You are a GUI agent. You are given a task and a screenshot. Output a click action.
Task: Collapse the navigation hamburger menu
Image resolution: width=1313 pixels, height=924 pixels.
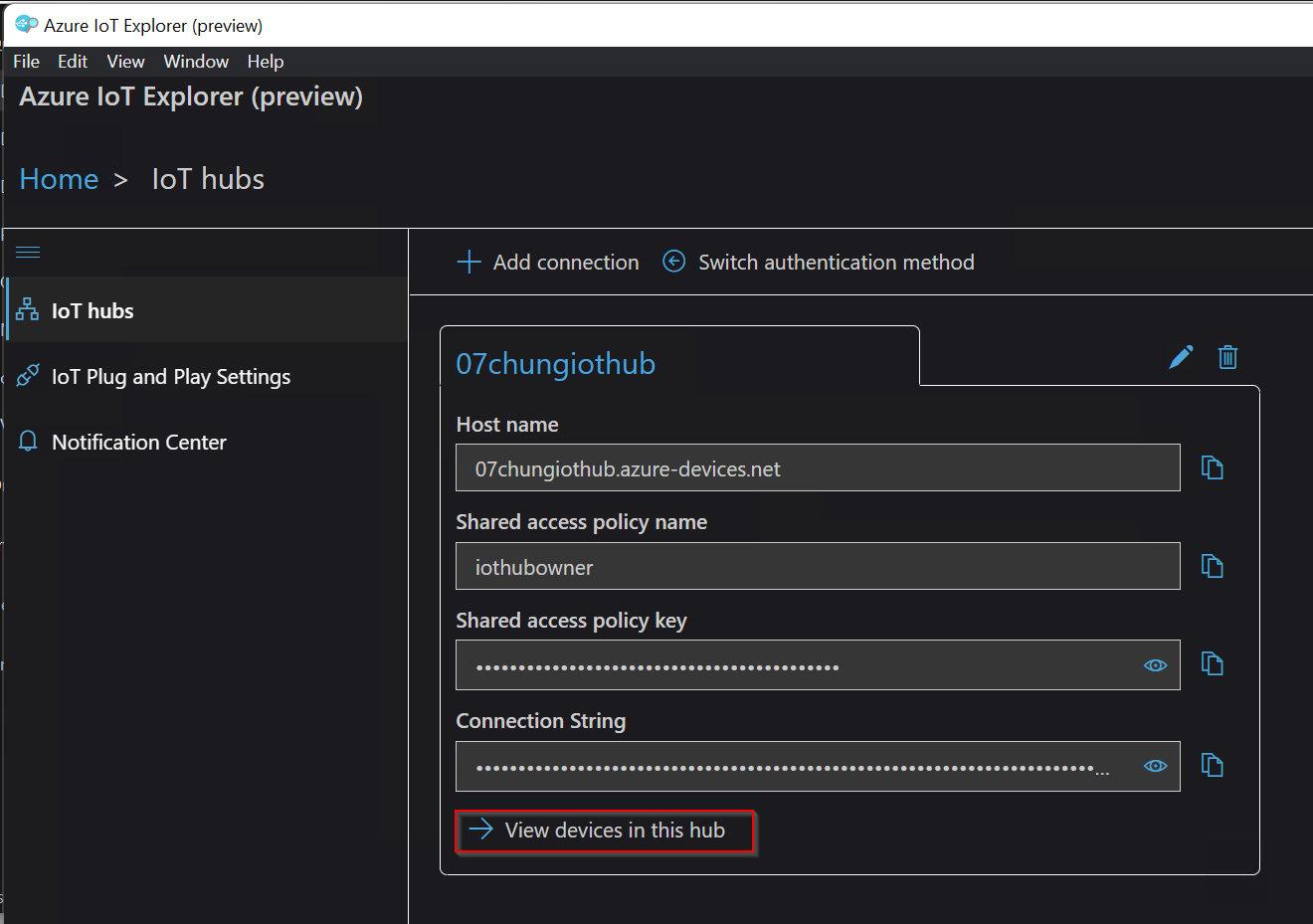coord(28,252)
